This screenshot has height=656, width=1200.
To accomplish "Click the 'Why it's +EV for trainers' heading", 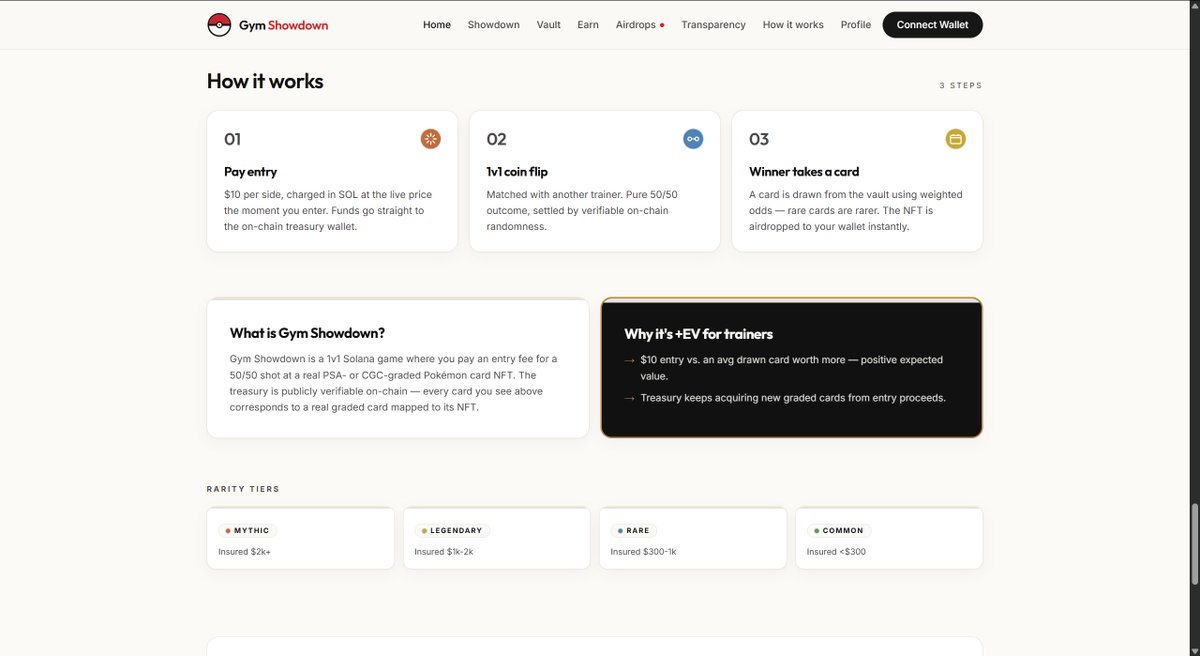I will tap(698, 334).
